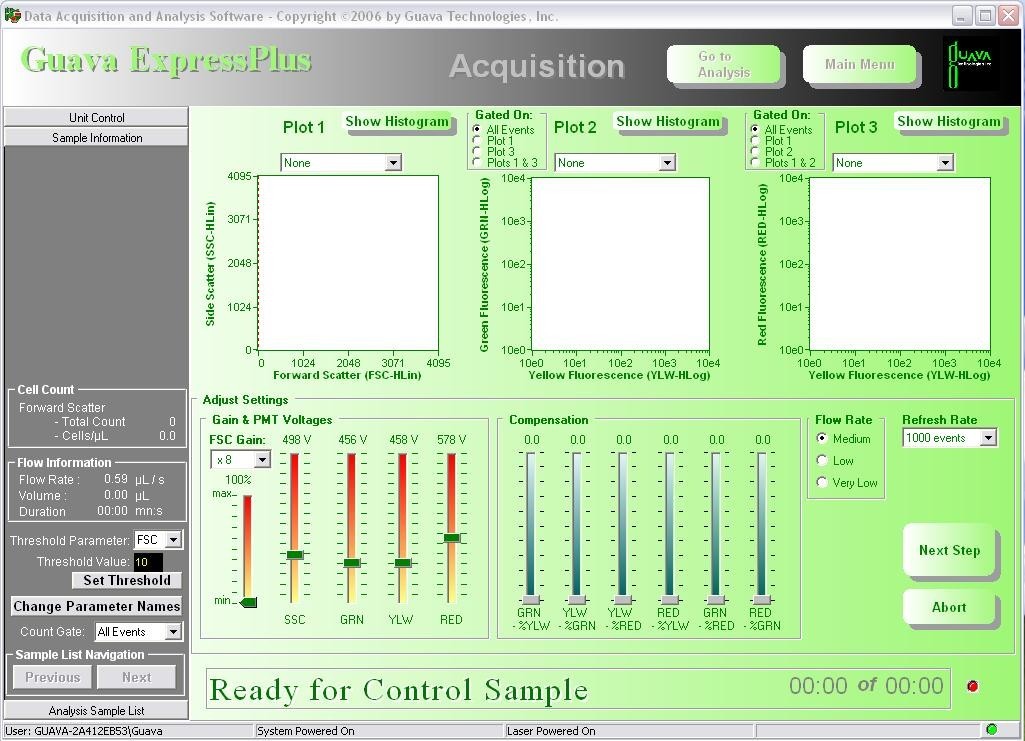Open the FSC Gain x8 dropdown

coord(240,459)
